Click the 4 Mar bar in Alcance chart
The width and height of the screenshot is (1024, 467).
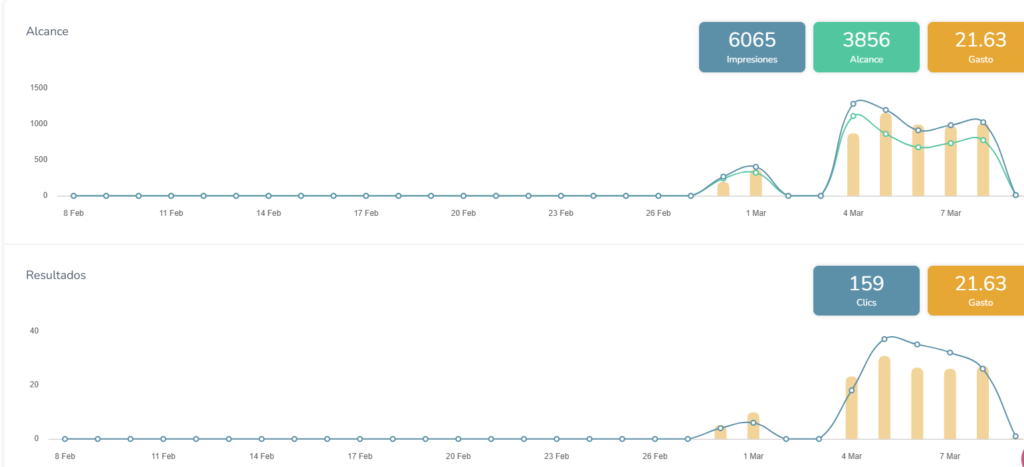coord(853,165)
